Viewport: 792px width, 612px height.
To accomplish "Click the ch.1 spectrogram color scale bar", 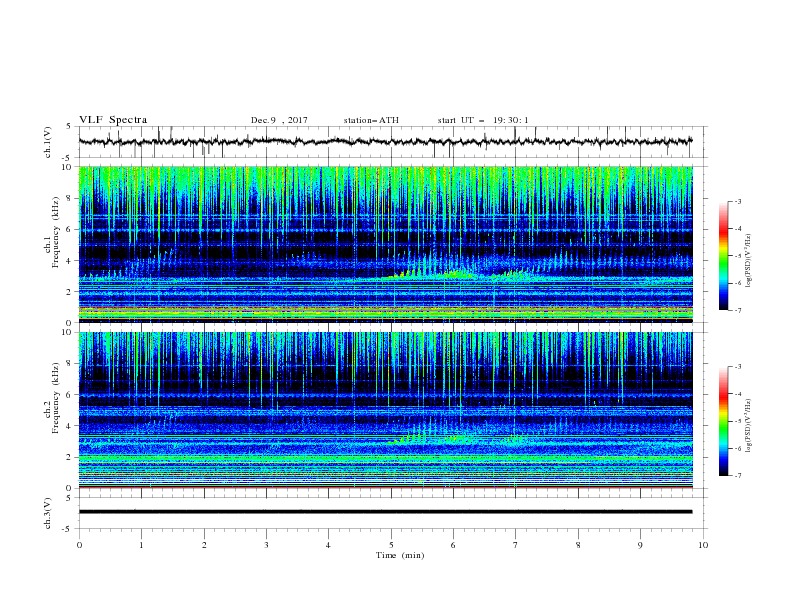I will pos(723,256).
